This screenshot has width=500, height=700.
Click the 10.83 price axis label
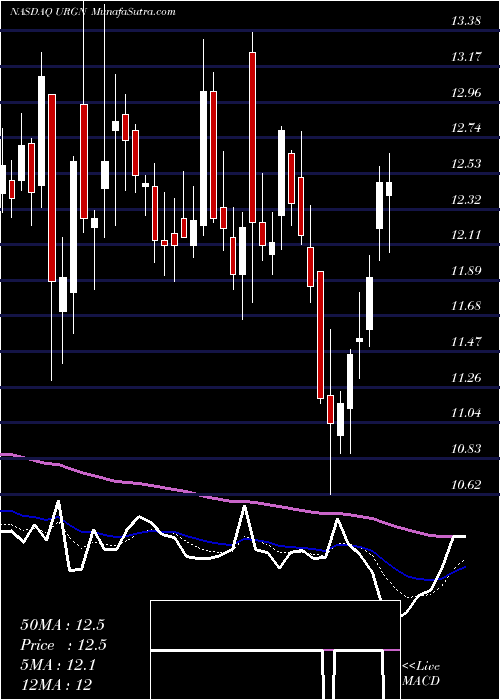click(467, 449)
